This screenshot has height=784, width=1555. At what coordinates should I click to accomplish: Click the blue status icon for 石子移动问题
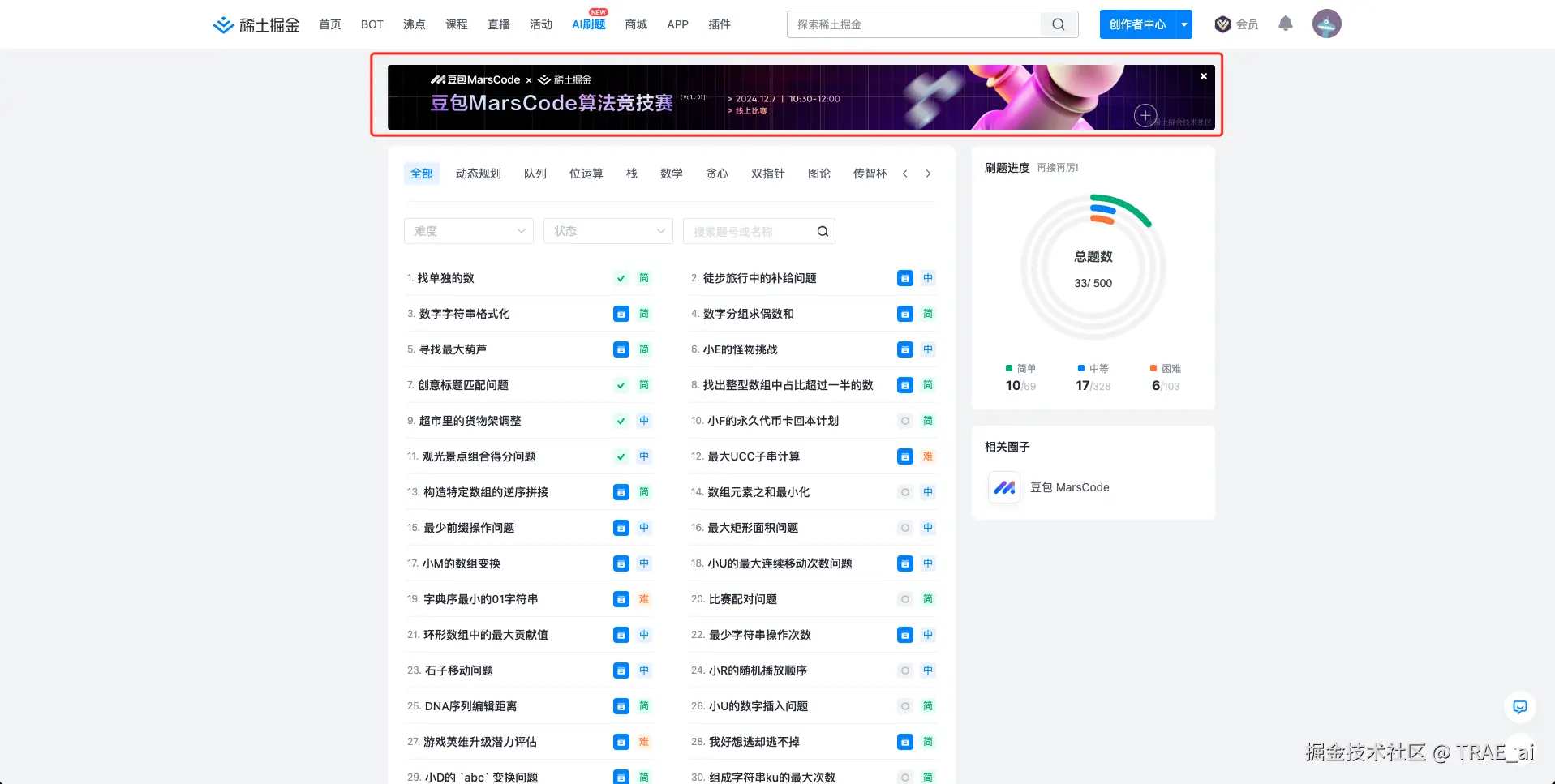point(621,670)
